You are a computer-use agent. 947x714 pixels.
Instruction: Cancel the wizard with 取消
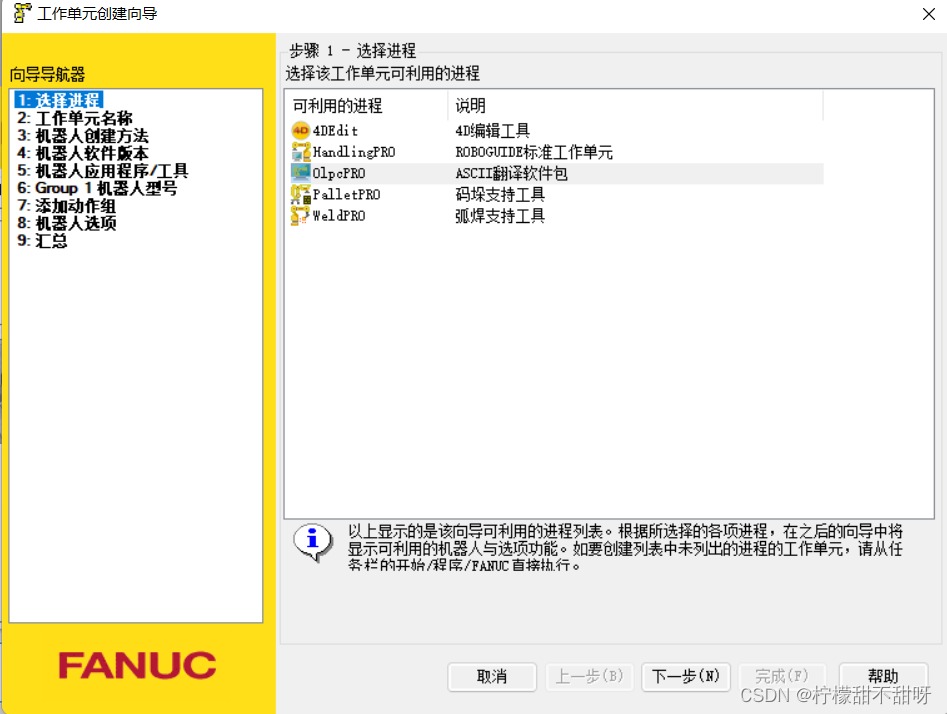coord(492,677)
